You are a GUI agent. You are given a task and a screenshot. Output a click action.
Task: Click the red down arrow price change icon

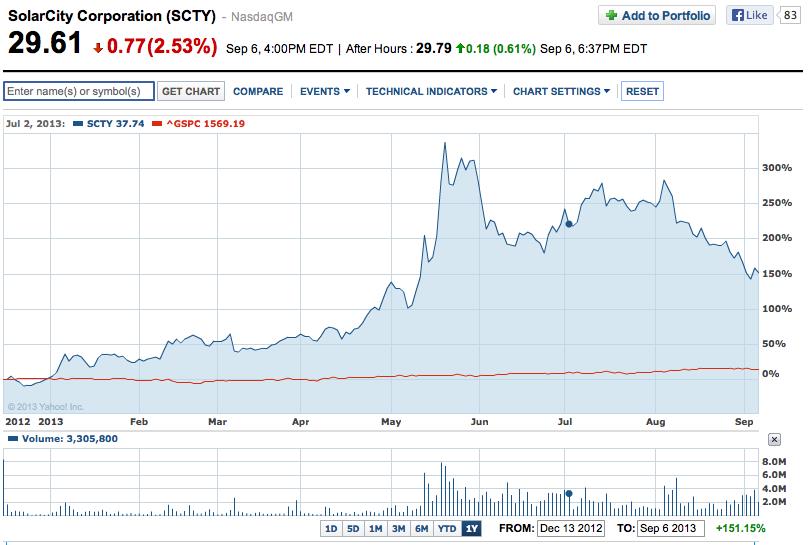click(98, 48)
